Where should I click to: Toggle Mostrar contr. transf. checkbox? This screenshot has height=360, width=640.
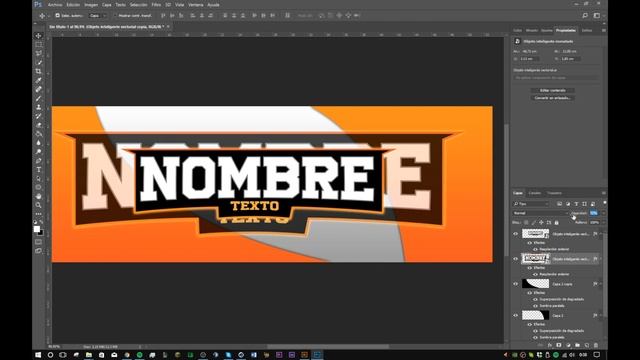[x=115, y=16]
